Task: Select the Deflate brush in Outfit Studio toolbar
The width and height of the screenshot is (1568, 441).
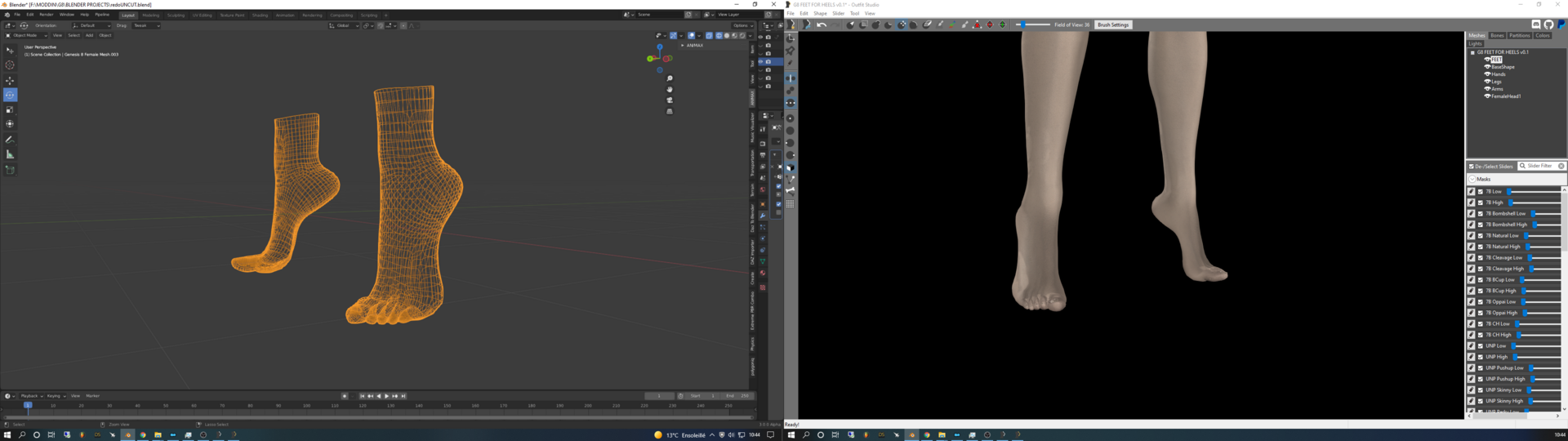Action: pyautogui.click(x=888, y=24)
